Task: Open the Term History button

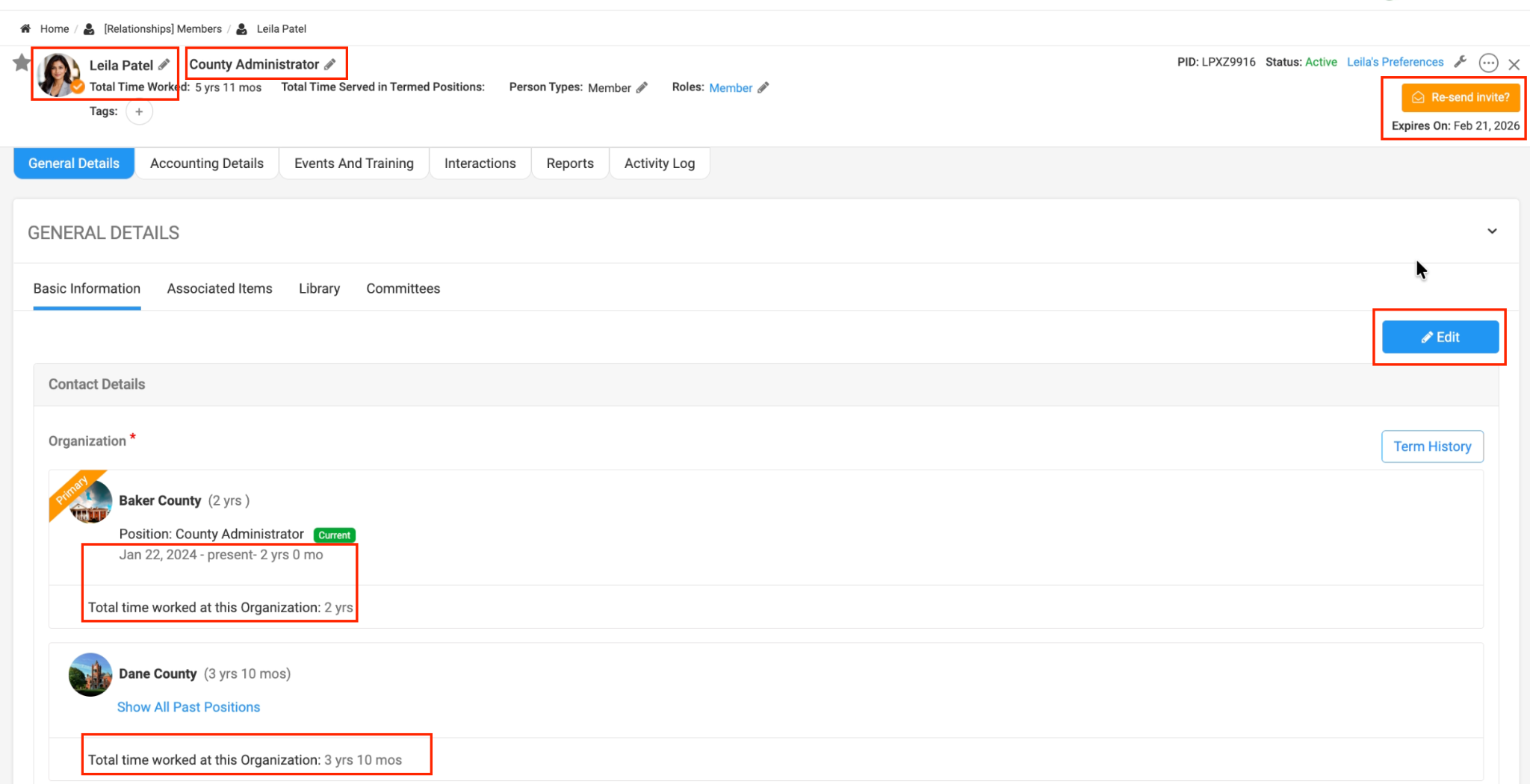Action: [1431, 447]
